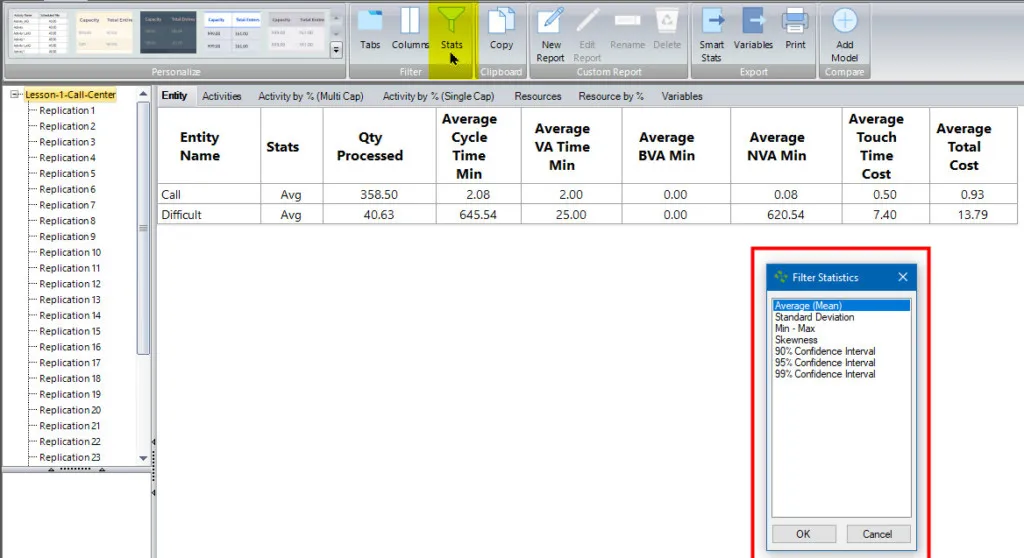Cancel the Filter Statistics dialog
The image size is (1024, 558).
point(877,534)
